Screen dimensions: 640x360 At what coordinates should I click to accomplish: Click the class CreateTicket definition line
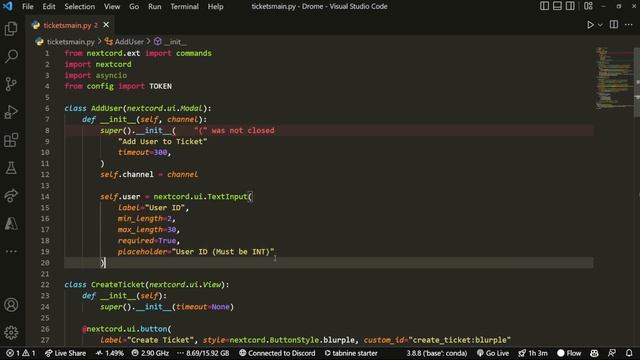(x=147, y=285)
